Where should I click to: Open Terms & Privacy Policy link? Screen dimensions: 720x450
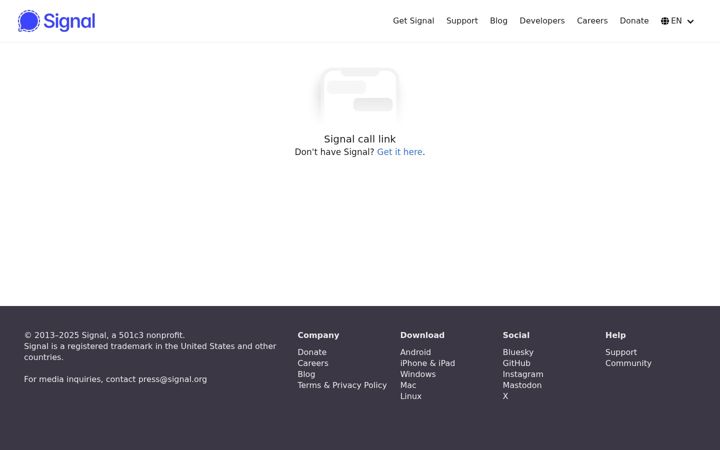coord(342,385)
